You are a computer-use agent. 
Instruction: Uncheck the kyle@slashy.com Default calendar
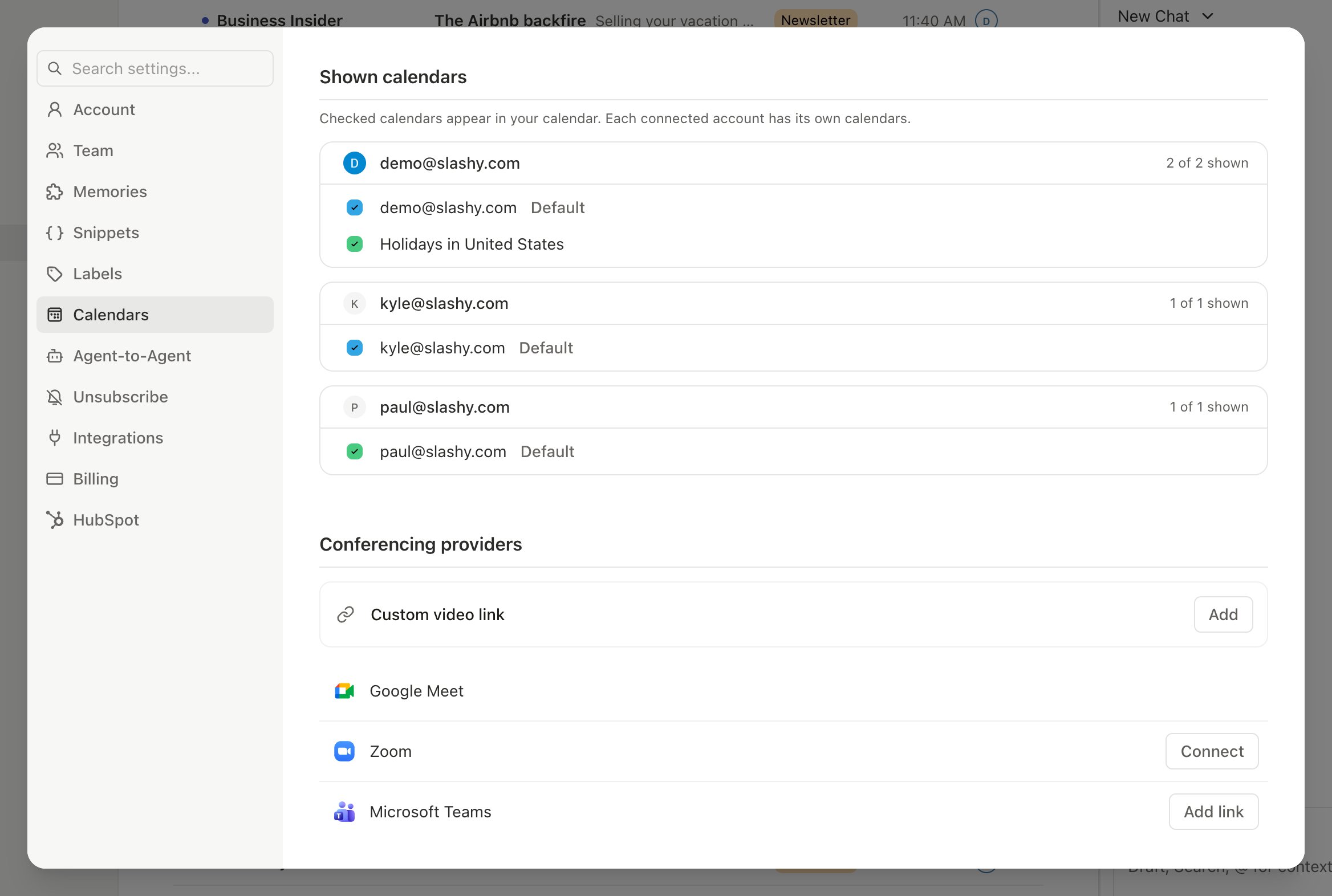(x=355, y=348)
